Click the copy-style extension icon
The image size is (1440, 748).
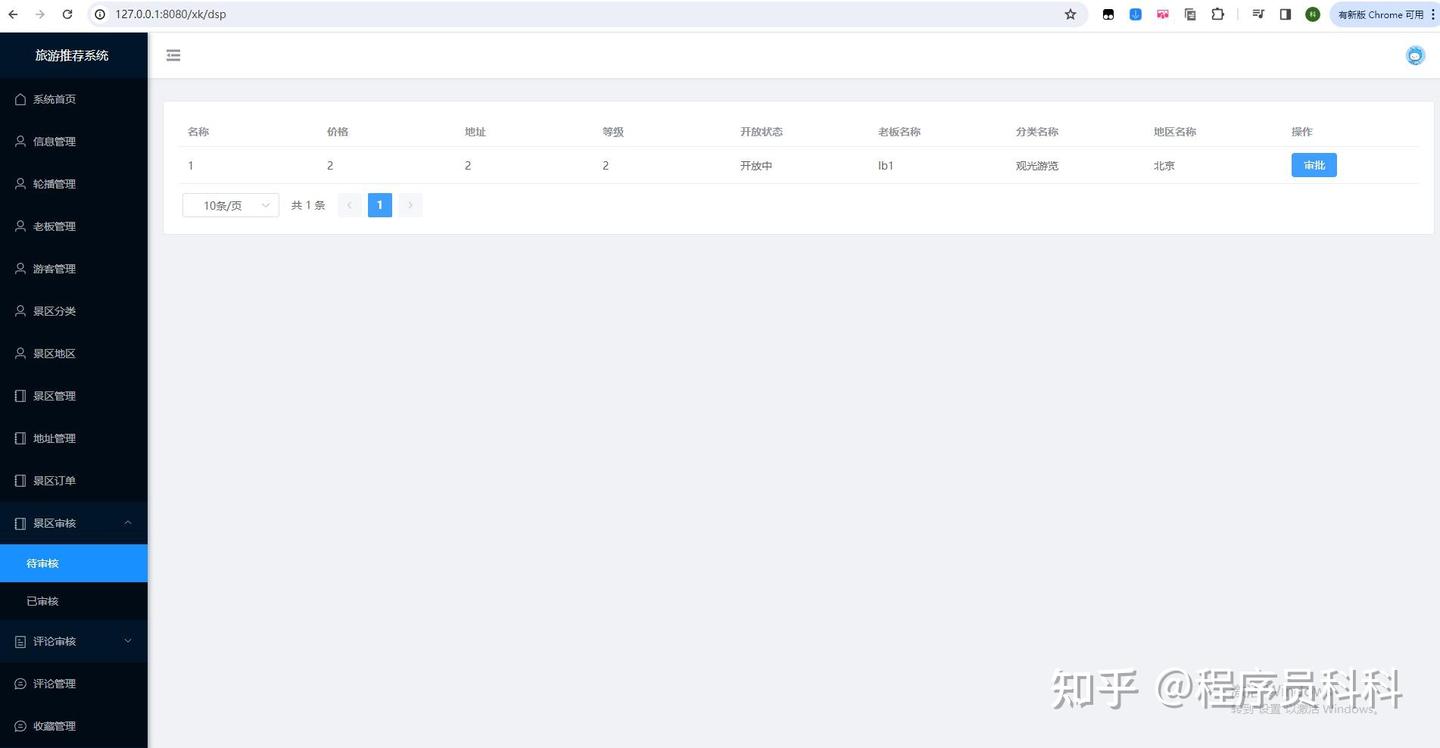(x=1190, y=14)
